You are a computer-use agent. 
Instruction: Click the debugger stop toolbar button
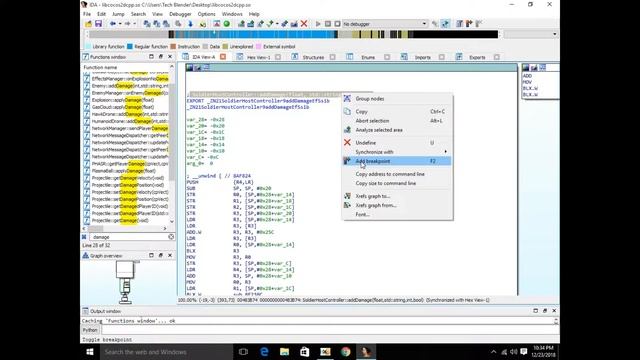pyautogui.click(x=337, y=24)
